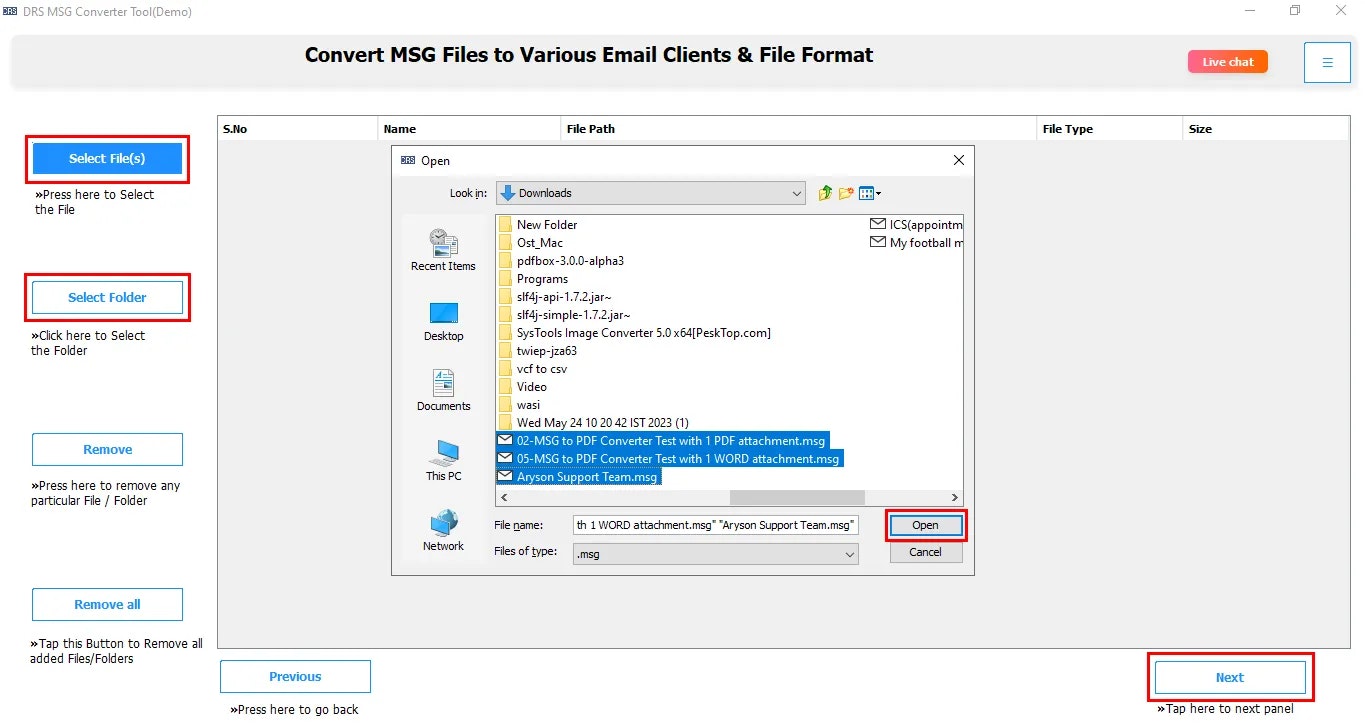Go to Network shortcut
Viewport: 1365px width, 727px height.
pyautogui.click(x=443, y=531)
